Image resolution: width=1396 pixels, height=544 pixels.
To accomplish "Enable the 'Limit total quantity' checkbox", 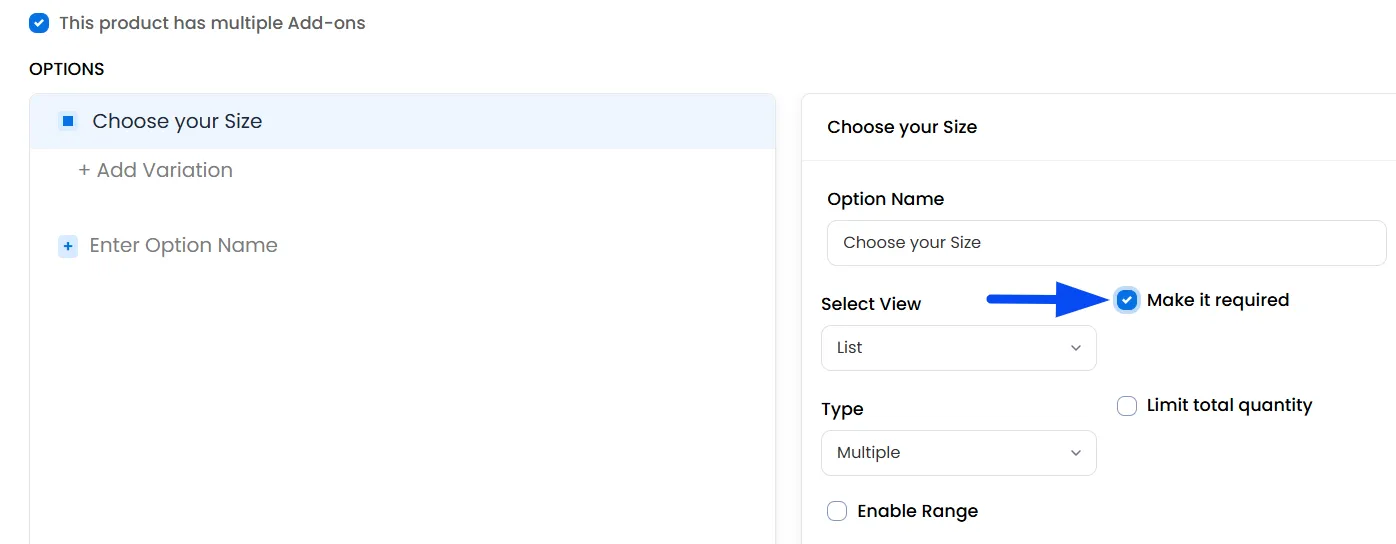I will tap(1127, 406).
